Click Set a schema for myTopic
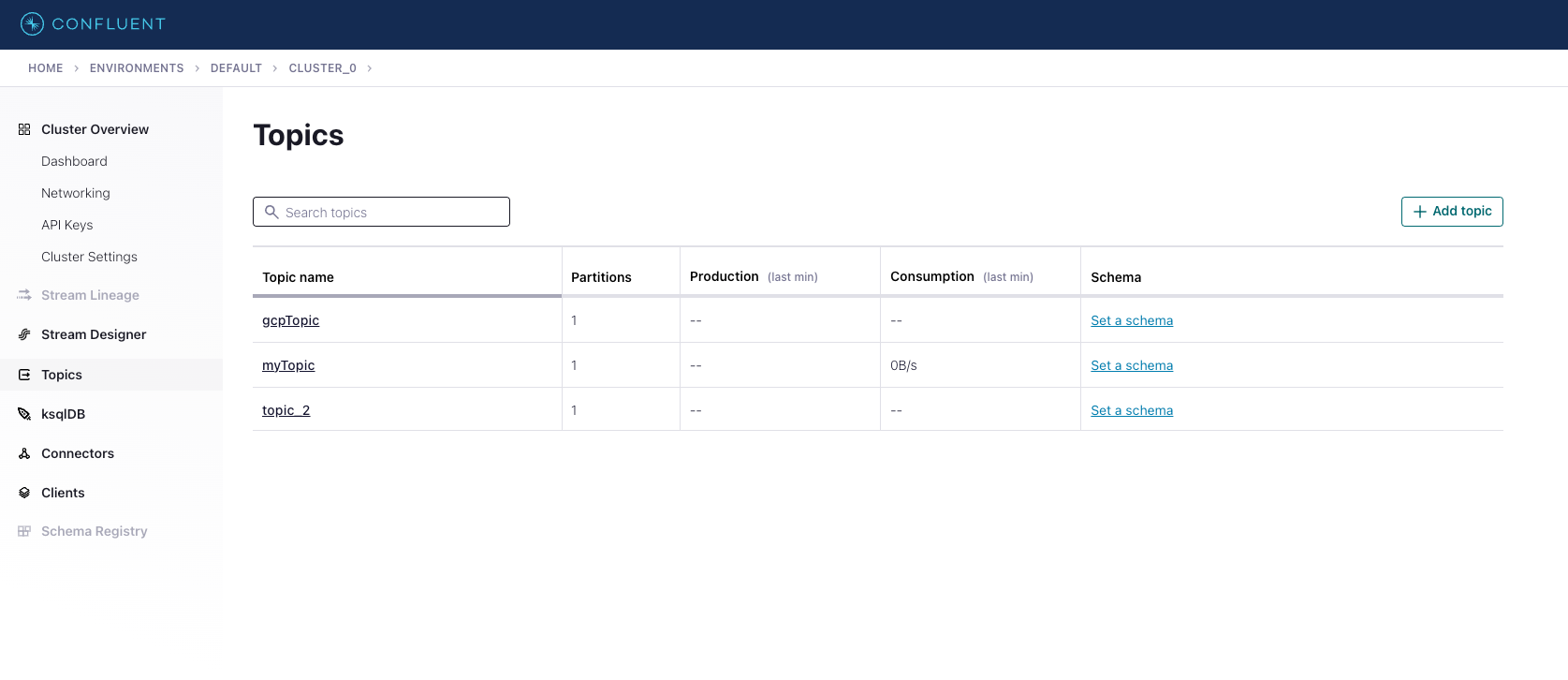Screen dimensions: 1568x680 1131,365
